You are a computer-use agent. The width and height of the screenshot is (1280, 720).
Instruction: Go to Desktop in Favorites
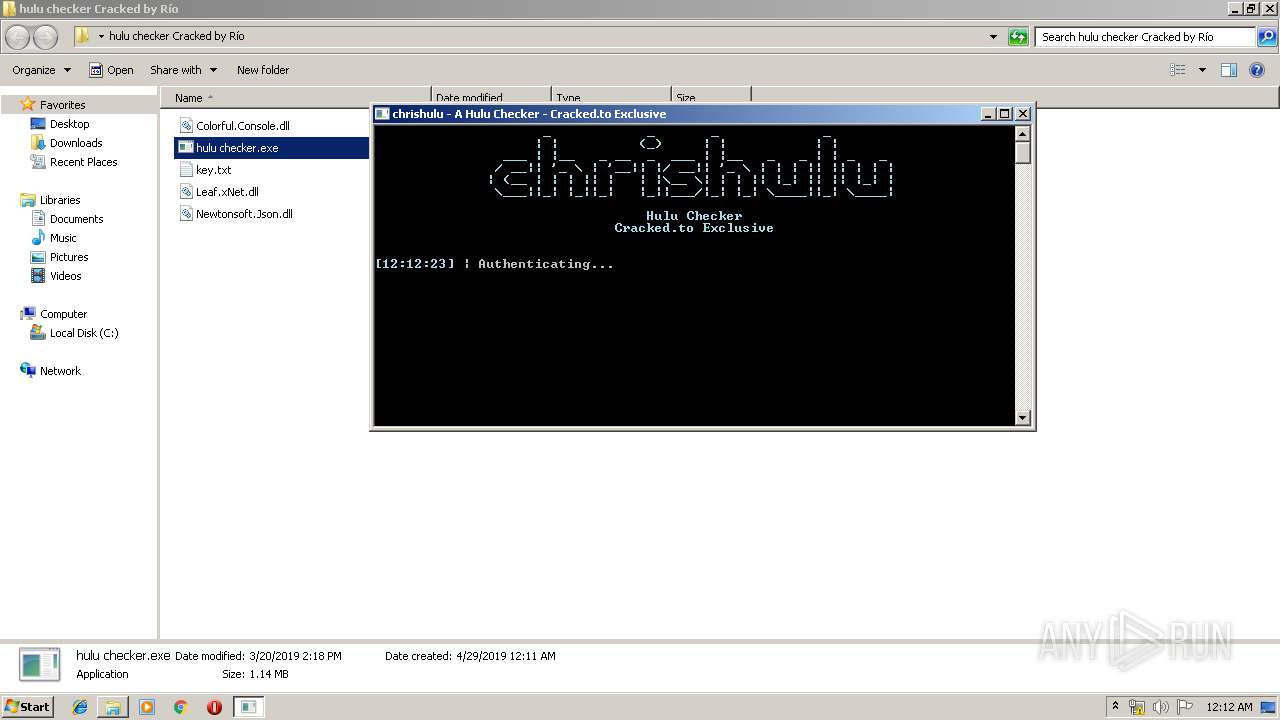[x=69, y=124]
